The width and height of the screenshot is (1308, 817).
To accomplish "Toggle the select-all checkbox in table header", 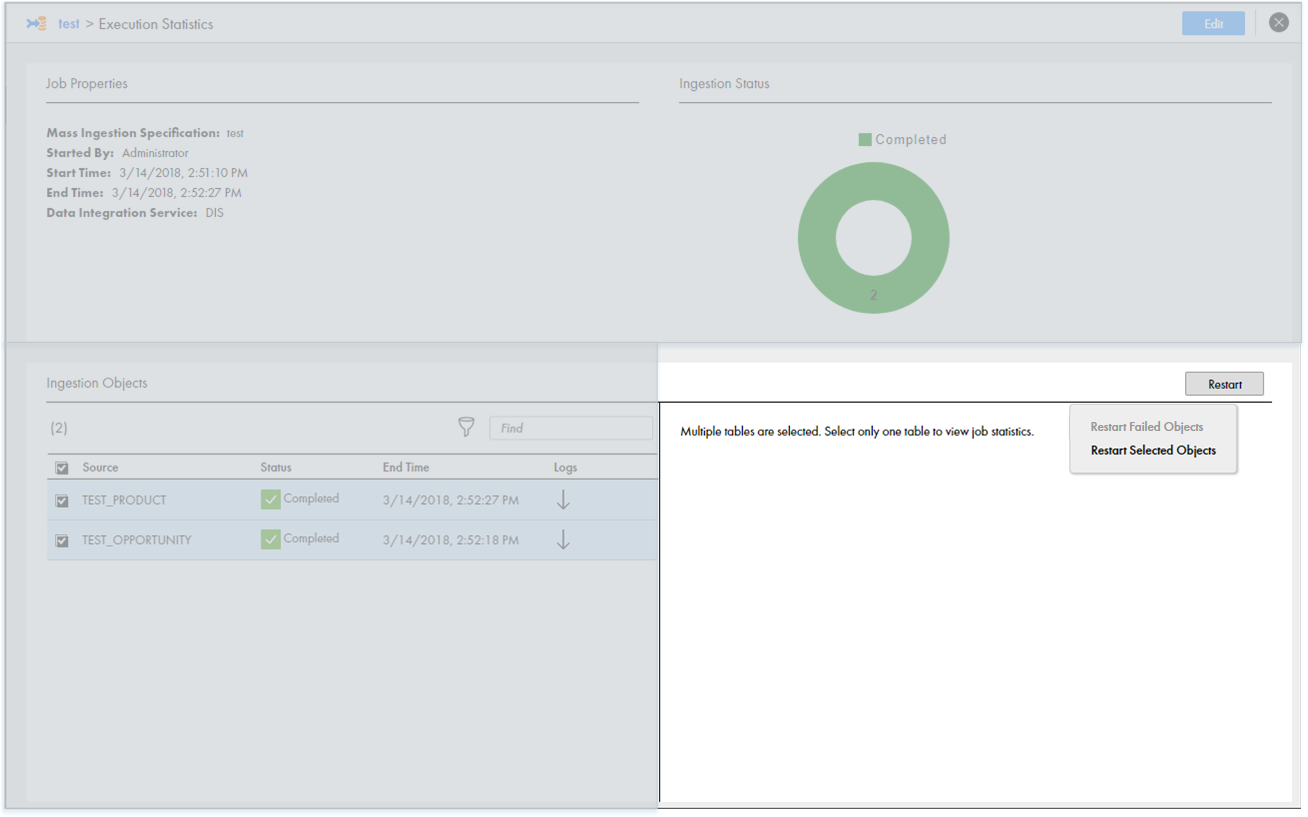I will pyautogui.click(x=62, y=468).
